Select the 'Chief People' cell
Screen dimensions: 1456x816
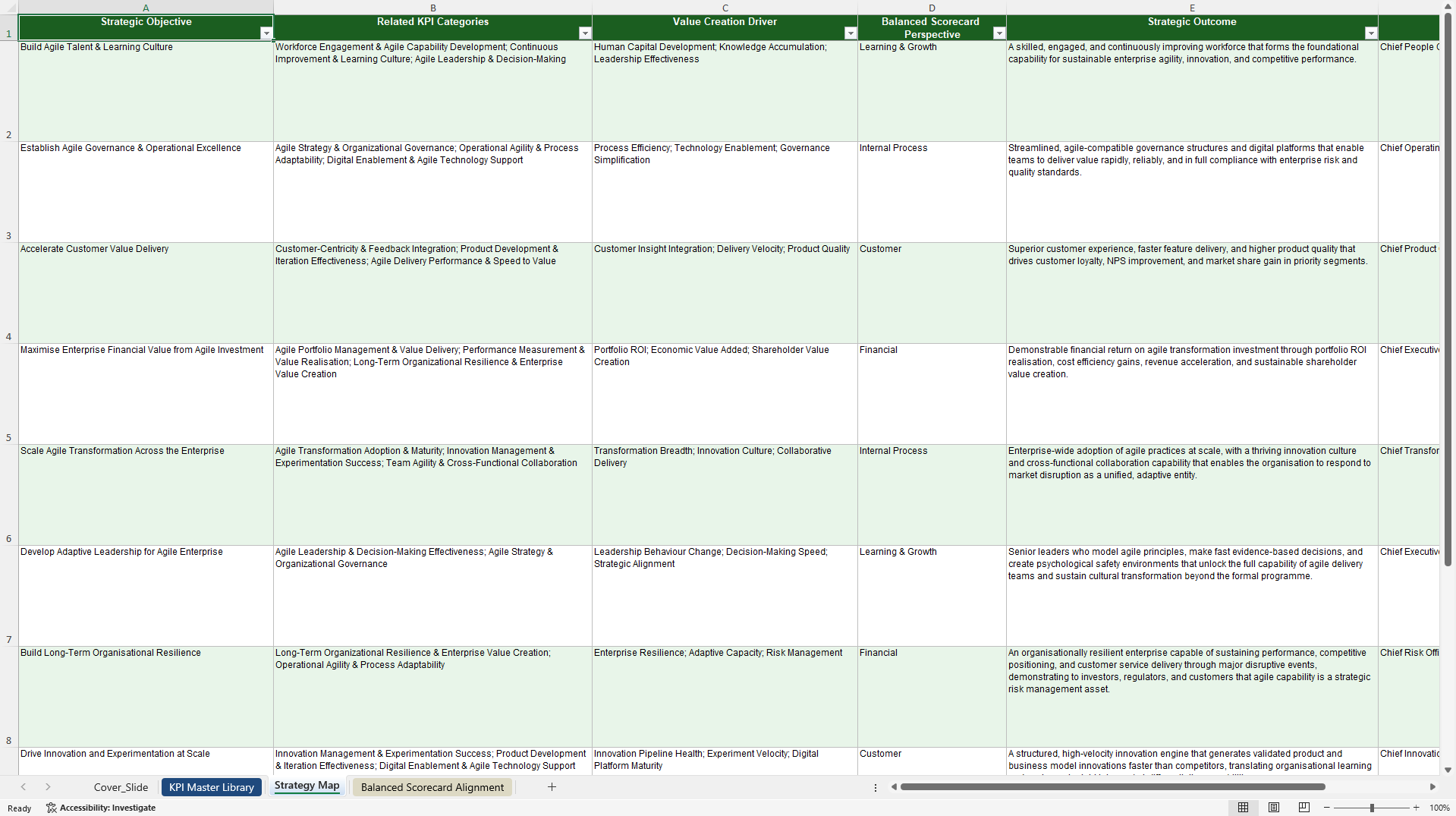(1409, 91)
